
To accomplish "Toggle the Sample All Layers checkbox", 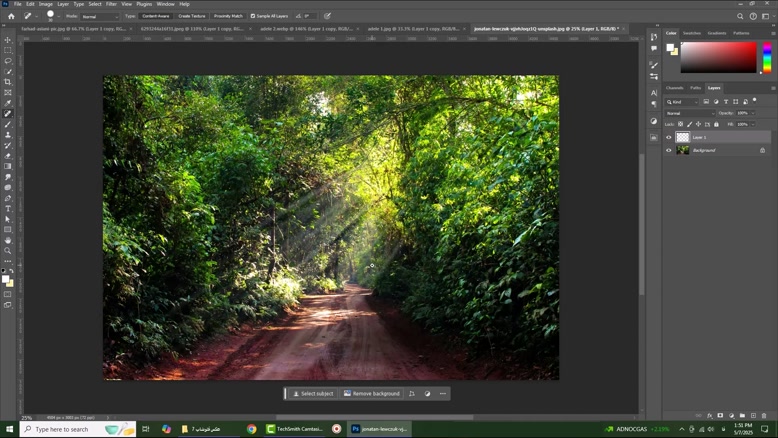I will (253, 16).
